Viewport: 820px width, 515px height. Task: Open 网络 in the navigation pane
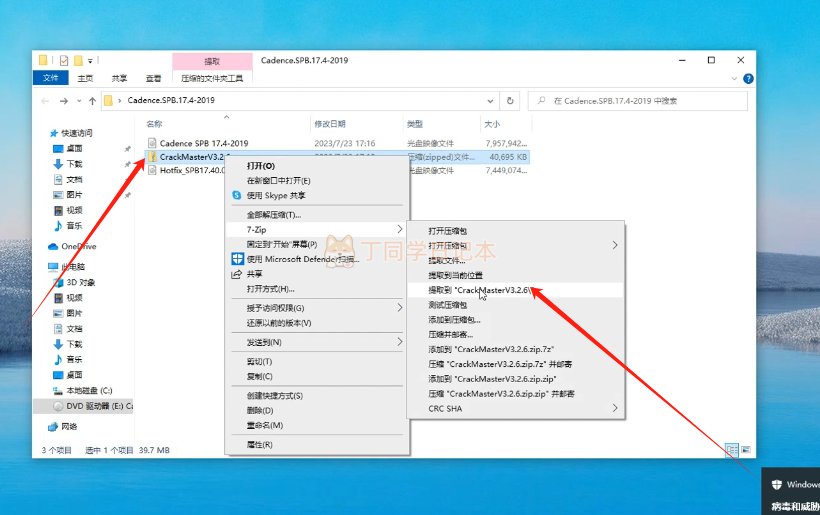tap(69, 427)
